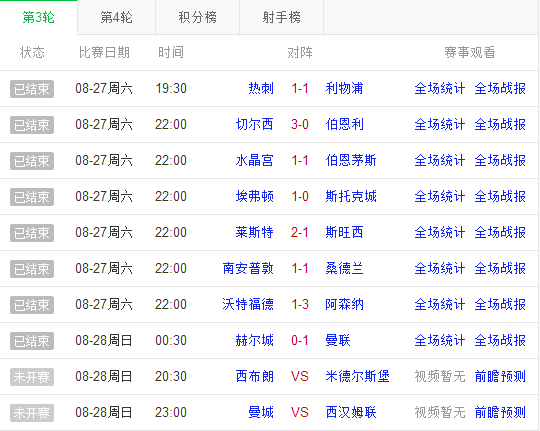Click the 阿森纳 team link
The height and width of the screenshot is (431, 540).
[344, 305]
